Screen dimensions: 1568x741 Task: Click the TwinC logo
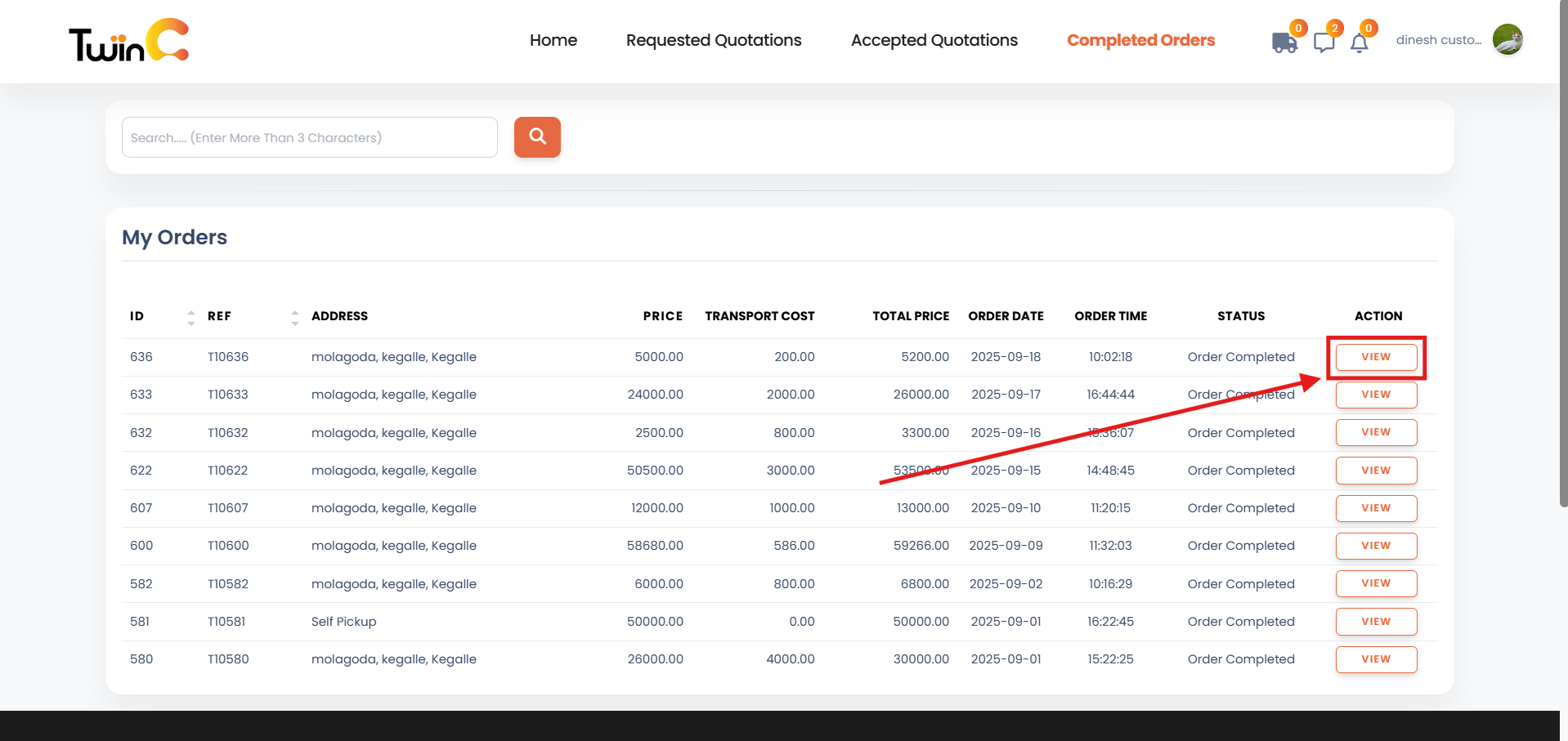[x=128, y=41]
